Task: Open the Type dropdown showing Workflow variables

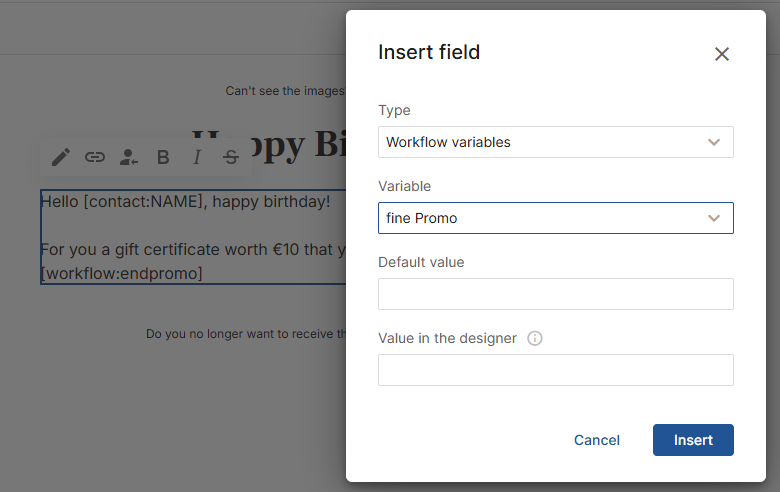Action: click(x=555, y=142)
